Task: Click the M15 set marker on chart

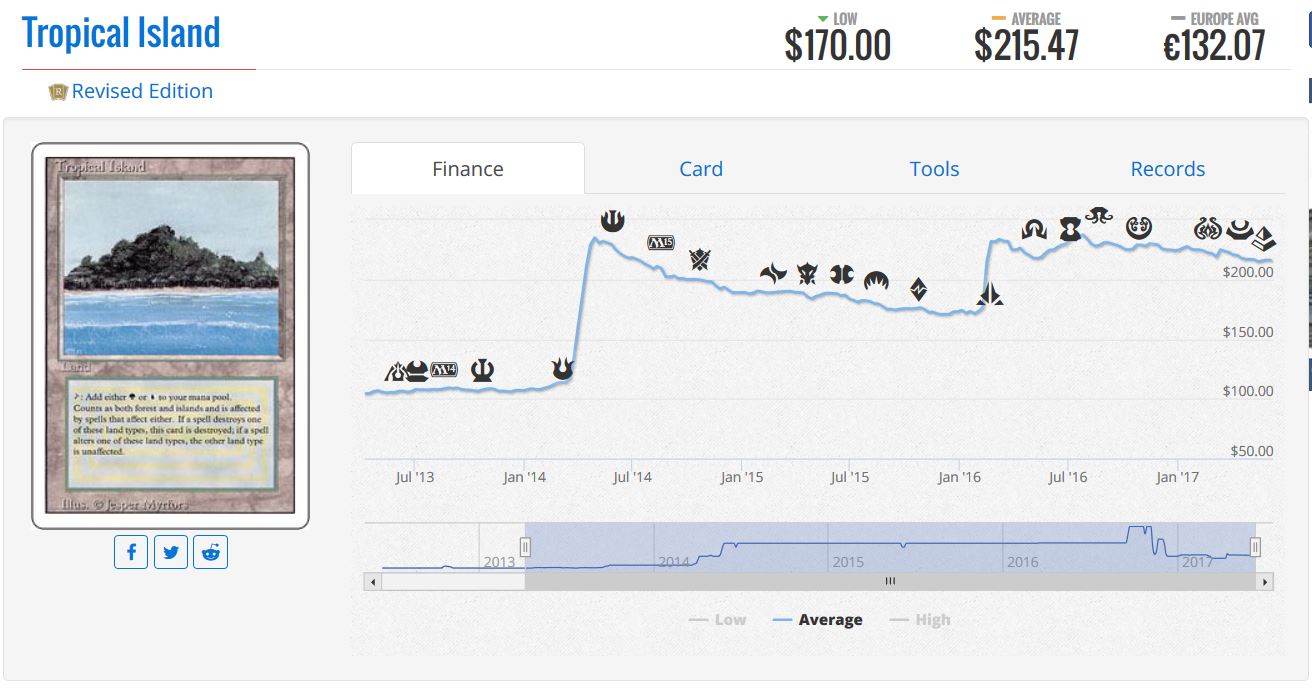Action: tap(661, 242)
